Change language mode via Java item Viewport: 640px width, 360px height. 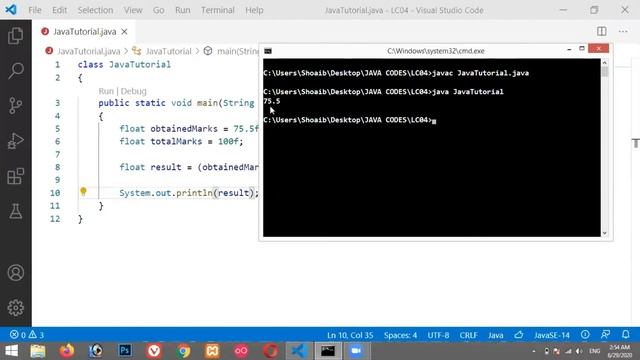tap(496, 335)
